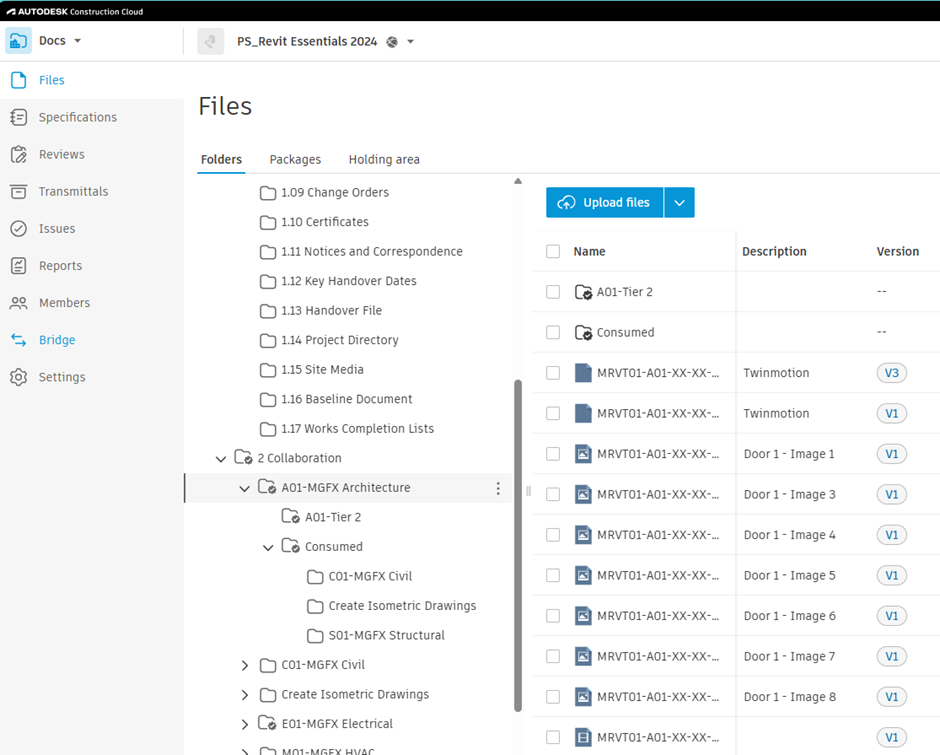Open V1 badge for Door 1 - Image 5
The width and height of the screenshot is (940, 755).
[x=891, y=575]
